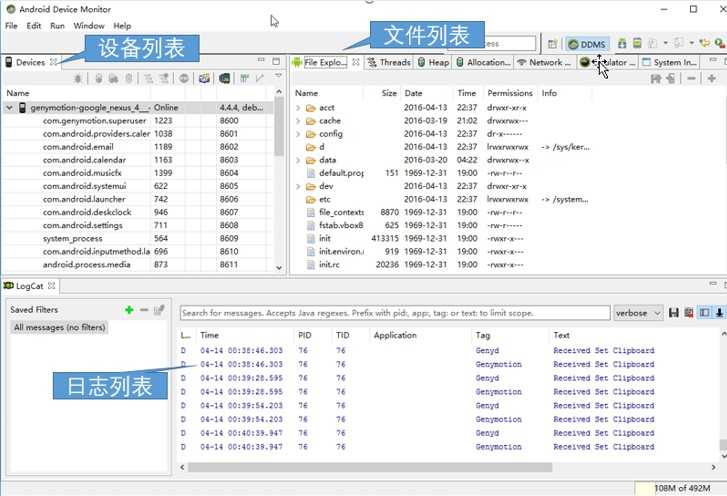Click the Android SDK Manager icon in top toolbar
727x496 pixels.
click(622, 44)
